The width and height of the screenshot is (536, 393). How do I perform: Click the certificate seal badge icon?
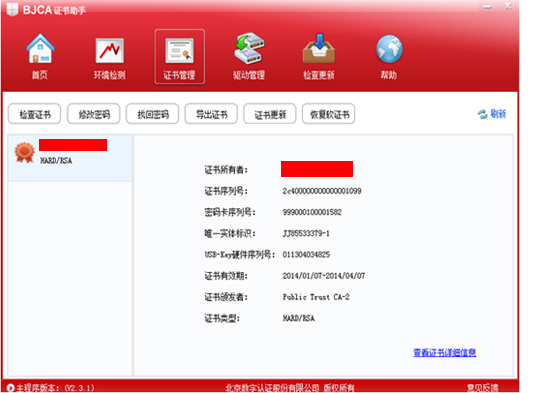click(x=25, y=152)
